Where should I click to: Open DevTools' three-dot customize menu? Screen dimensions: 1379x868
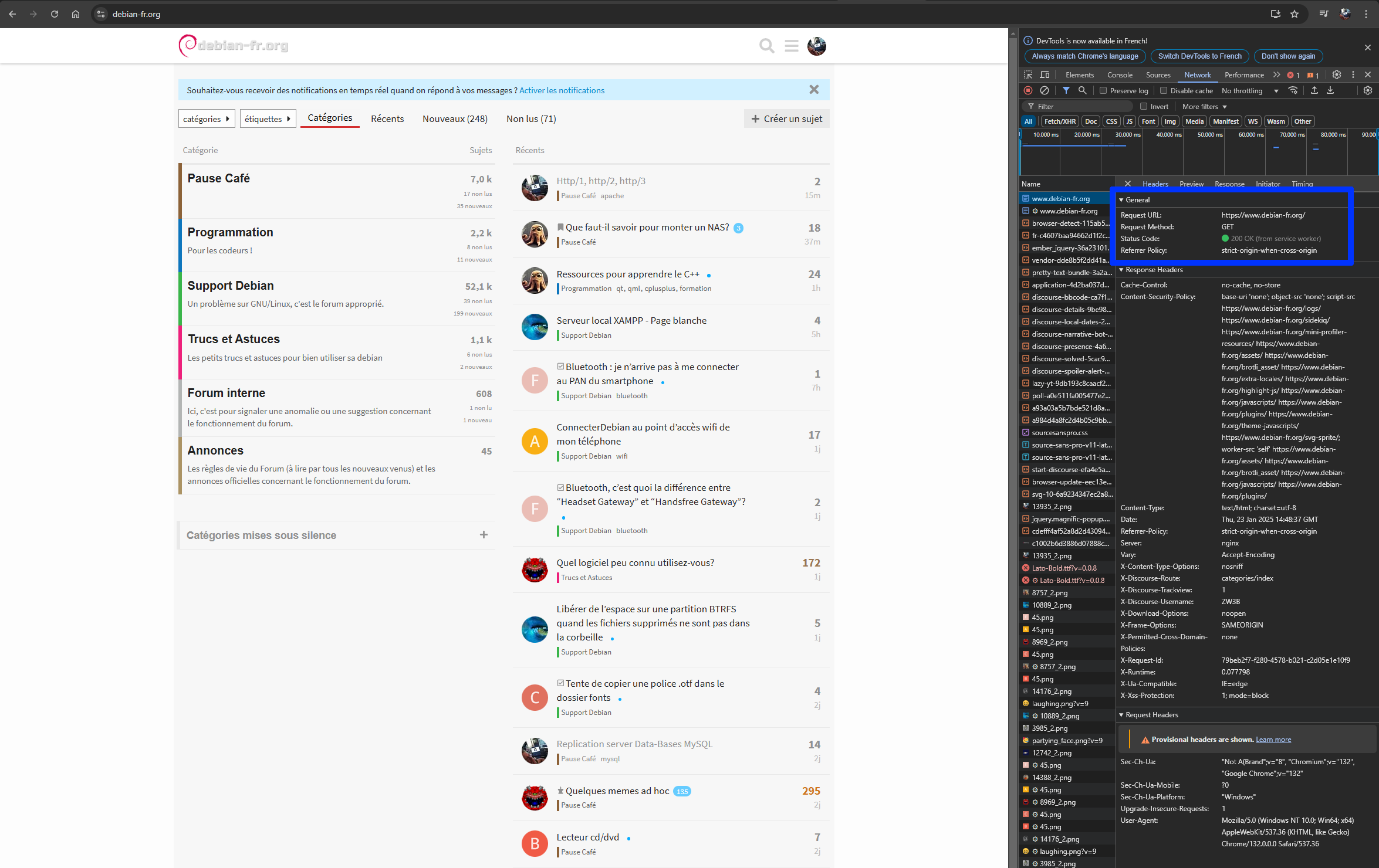pos(1353,74)
